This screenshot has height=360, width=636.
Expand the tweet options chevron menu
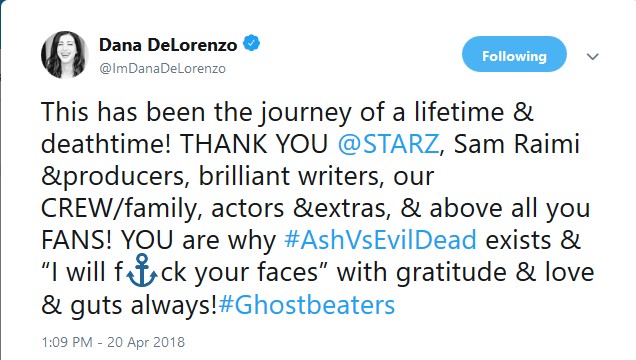point(593,56)
